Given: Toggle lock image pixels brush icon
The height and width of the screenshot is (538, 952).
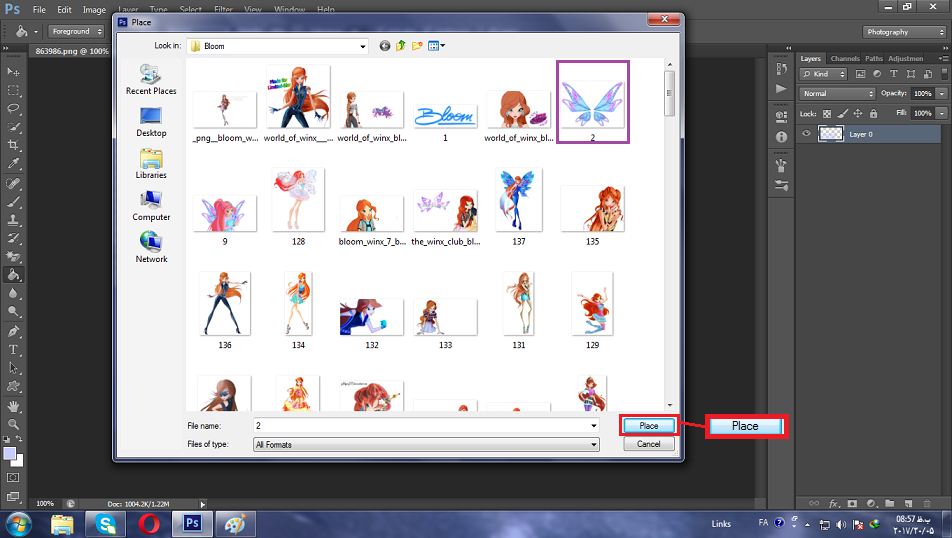Looking at the screenshot, I should (843, 114).
